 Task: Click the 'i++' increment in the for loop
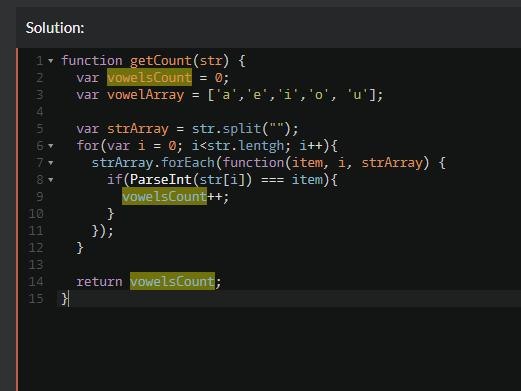pyautogui.click(x=311, y=146)
